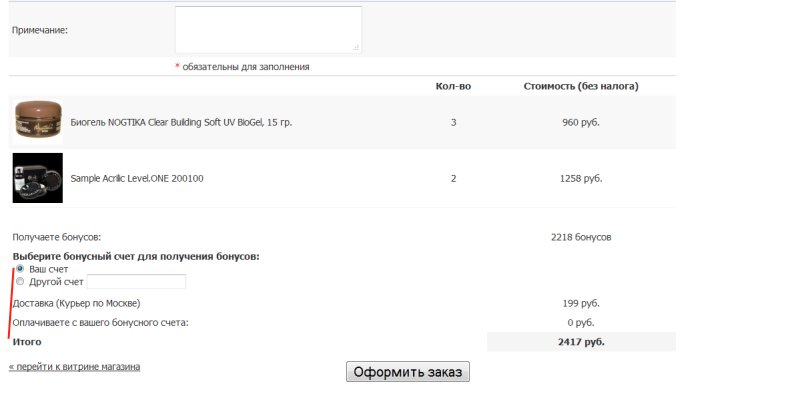Open the NOGTIKA BioGel jar product thumbnail
Viewport: 800px width, 398px height.
tap(38, 122)
